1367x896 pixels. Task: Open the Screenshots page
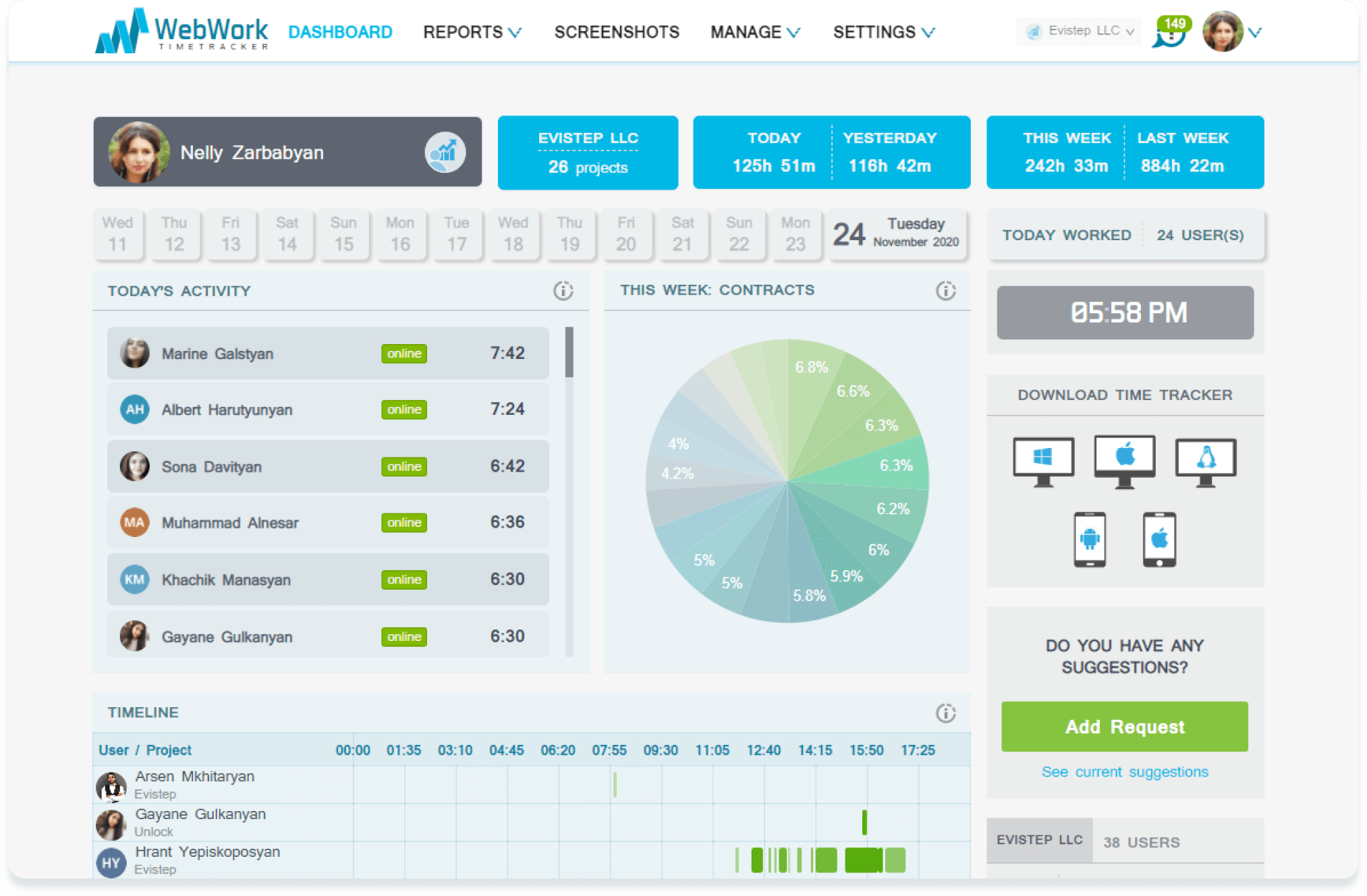(617, 32)
